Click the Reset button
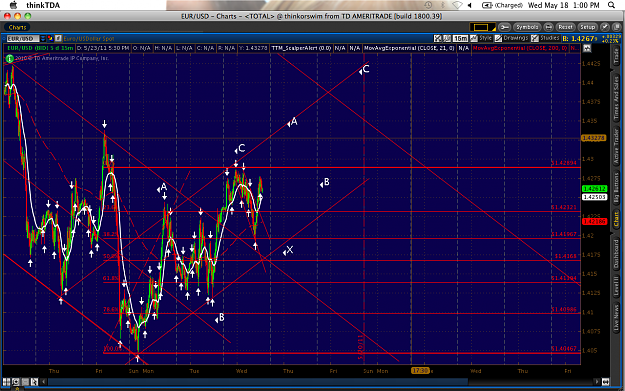Viewport: 625px width, 391px height. tap(565, 27)
